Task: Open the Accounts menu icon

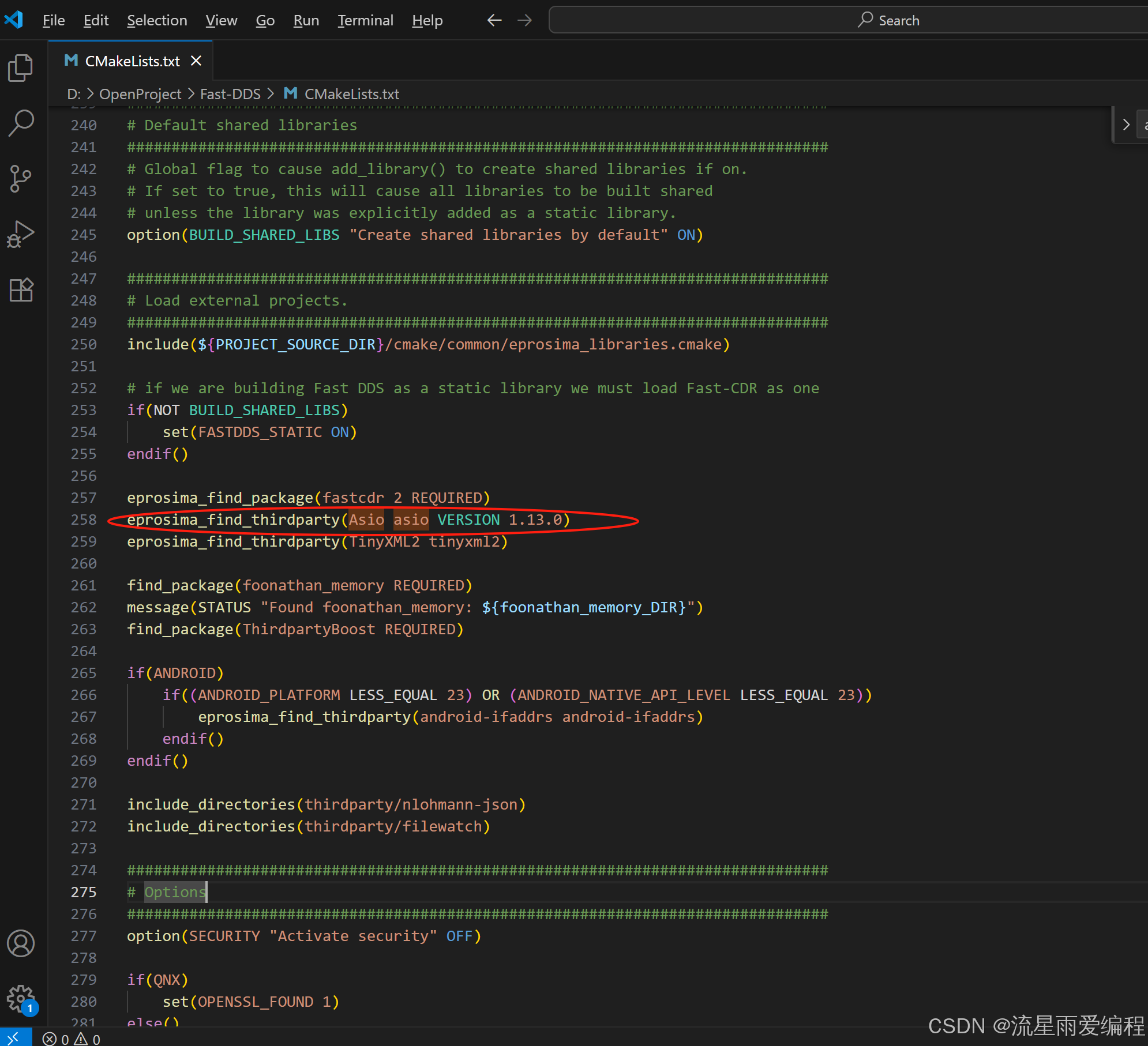Action: tap(21, 943)
